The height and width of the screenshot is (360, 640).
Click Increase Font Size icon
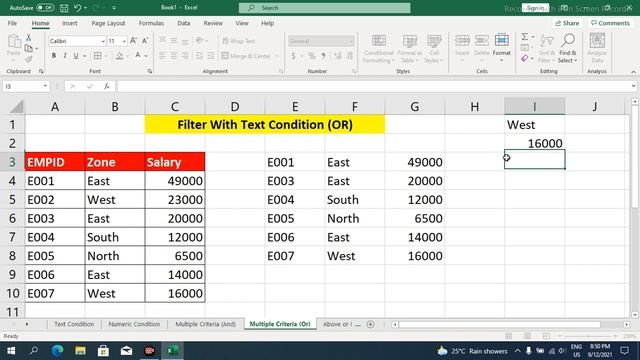pyautogui.click(x=133, y=41)
